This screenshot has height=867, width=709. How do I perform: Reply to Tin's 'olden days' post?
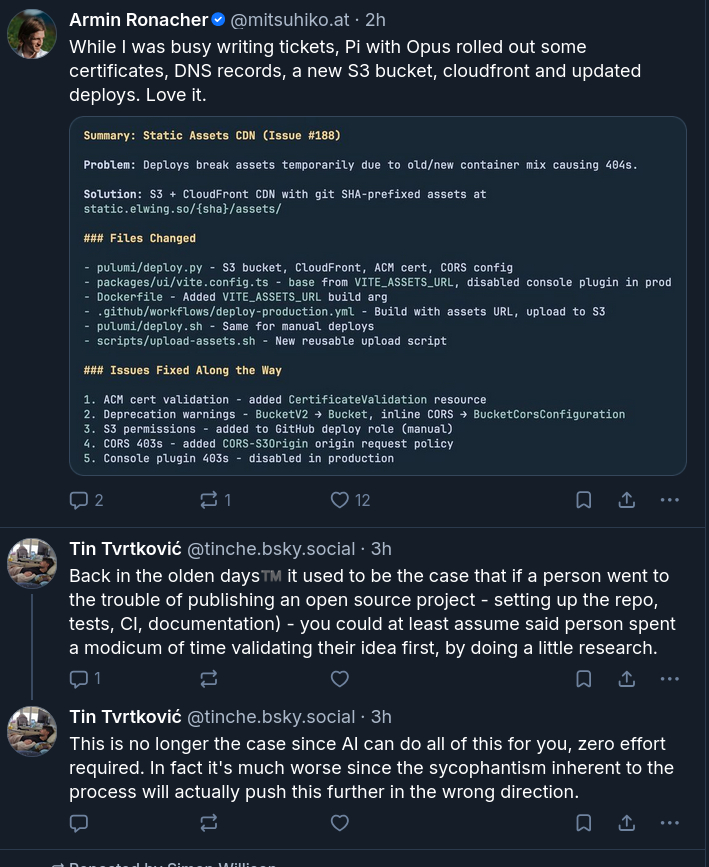pos(80,679)
